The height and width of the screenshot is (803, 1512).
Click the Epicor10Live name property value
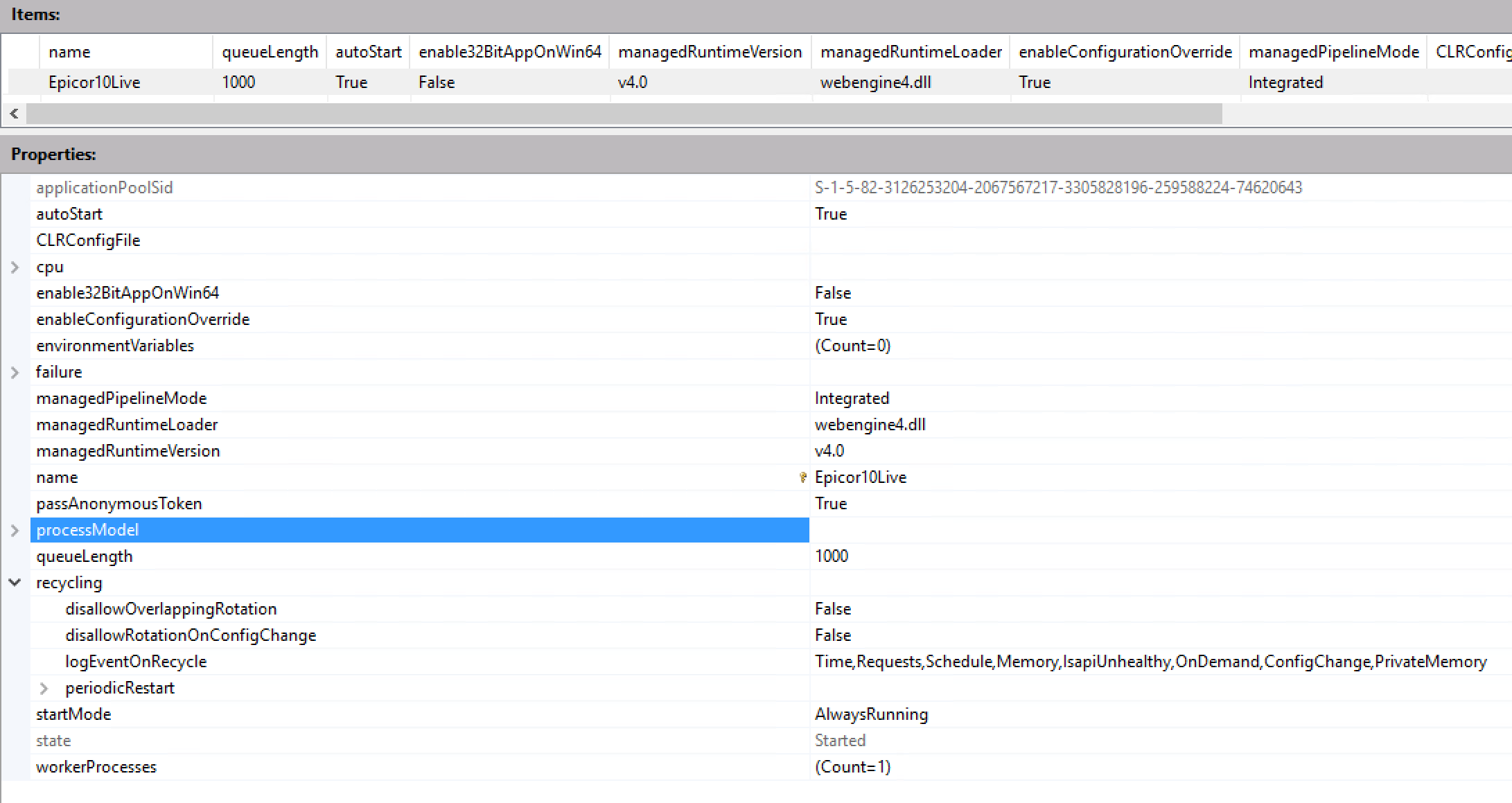pyautogui.click(x=861, y=477)
